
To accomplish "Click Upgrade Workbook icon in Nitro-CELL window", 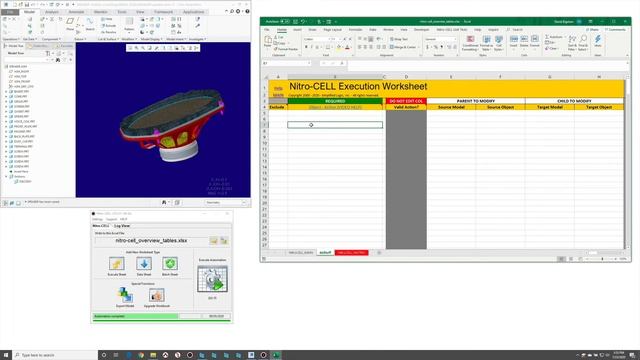I will [156, 295].
